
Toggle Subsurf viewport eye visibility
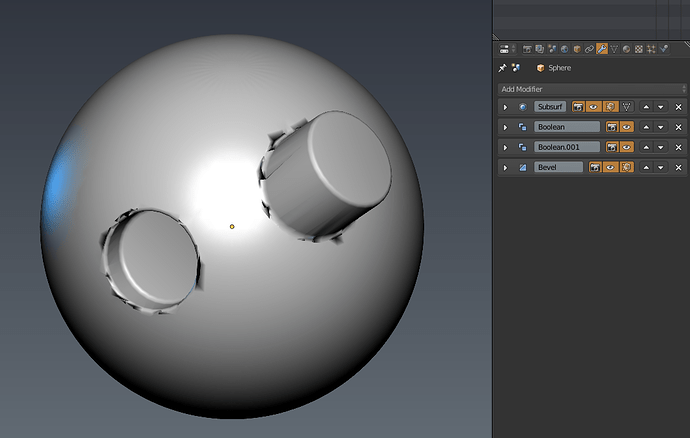point(594,107)
